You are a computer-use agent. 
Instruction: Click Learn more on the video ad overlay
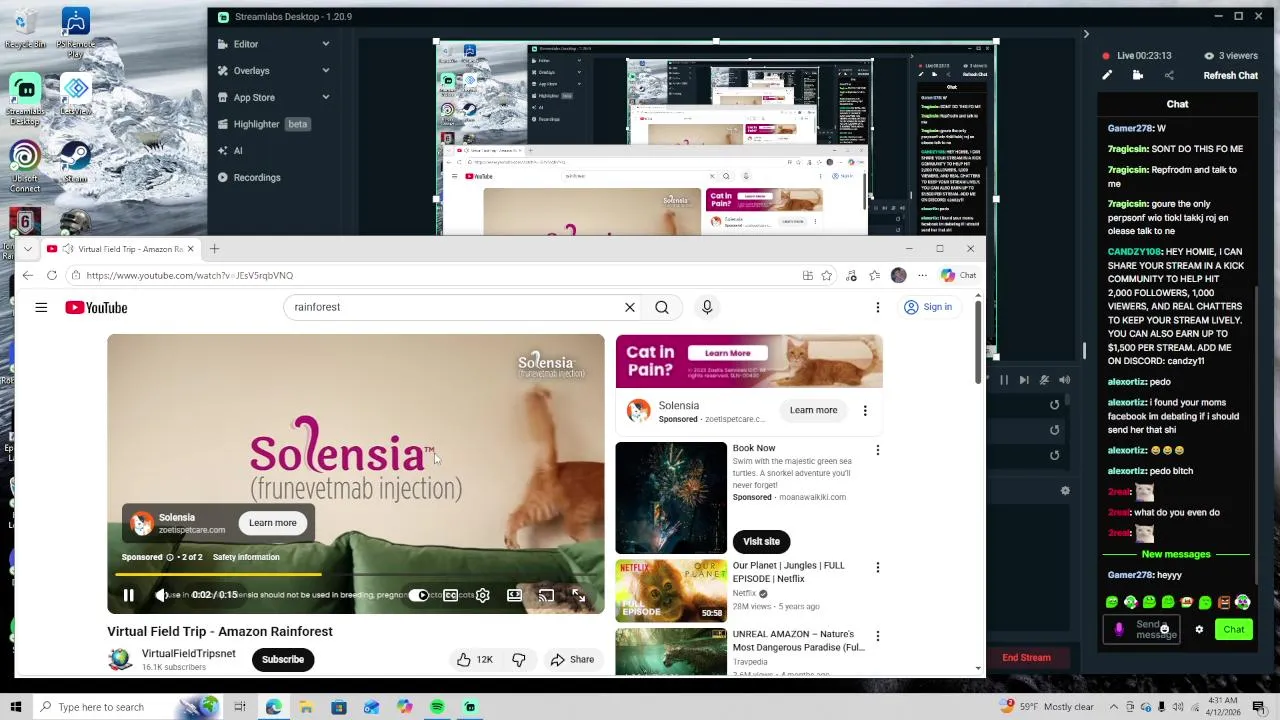coord(273,523)
